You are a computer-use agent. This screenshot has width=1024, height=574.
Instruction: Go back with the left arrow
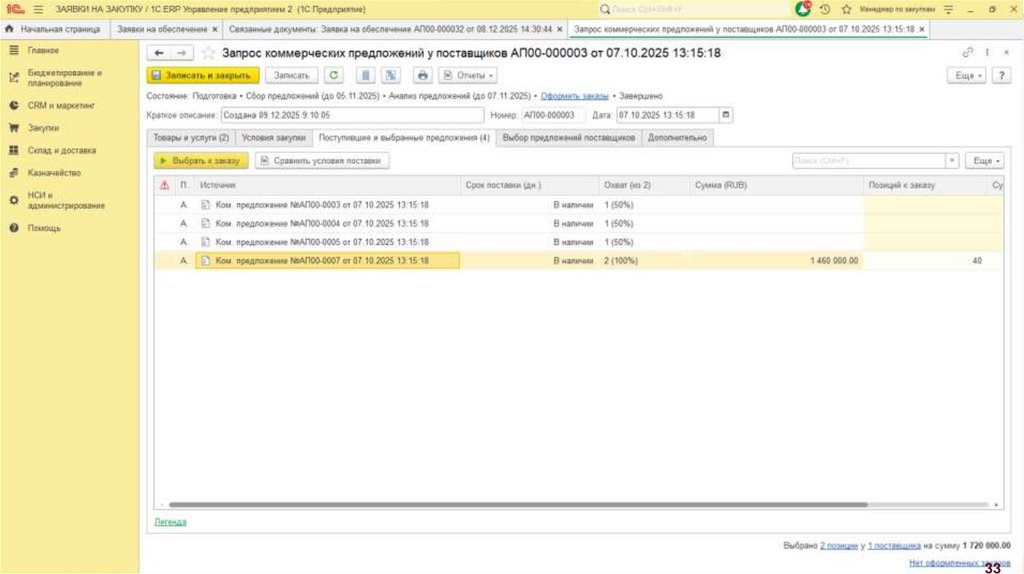coord(159,53)
